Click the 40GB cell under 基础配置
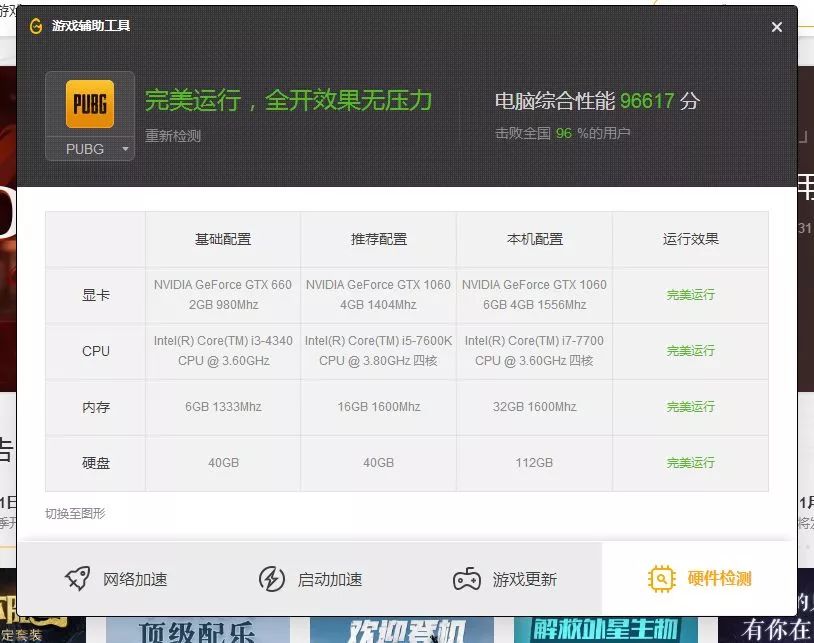Screen dimensions: 814x643 click(x=223, y=463)
